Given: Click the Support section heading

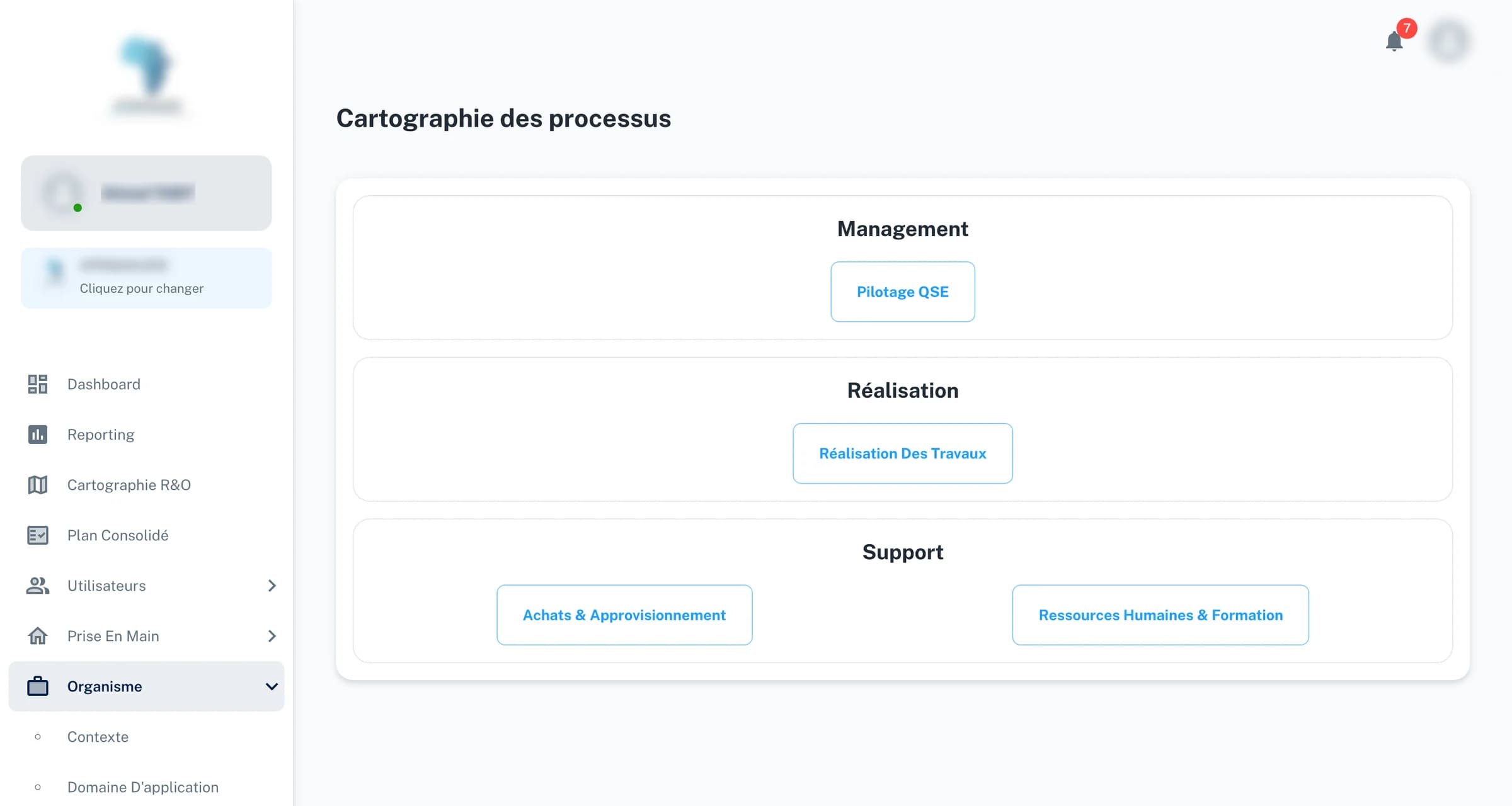Looking at the screenshot, I should click(902, 552).
